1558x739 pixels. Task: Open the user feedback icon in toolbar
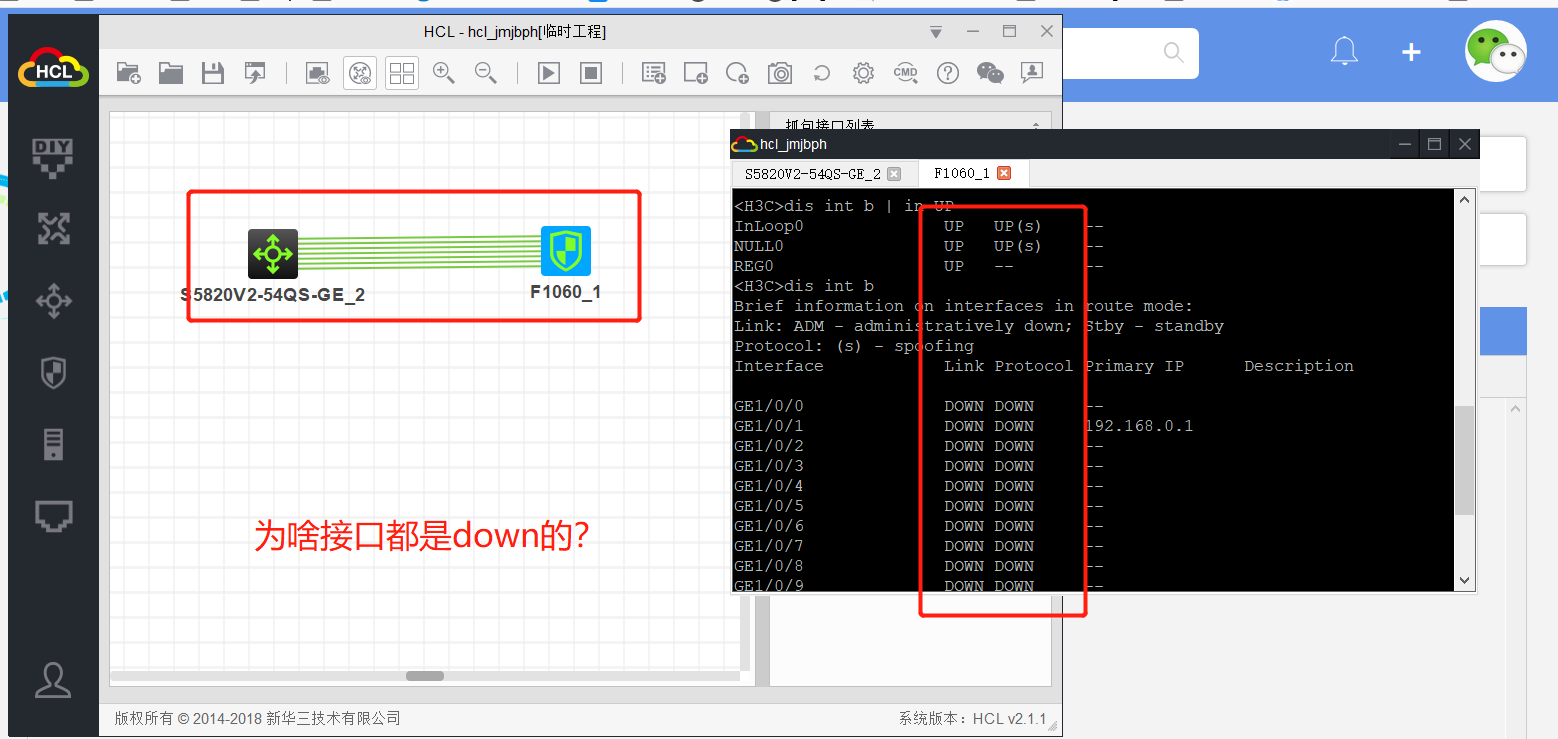point(1032,72)
